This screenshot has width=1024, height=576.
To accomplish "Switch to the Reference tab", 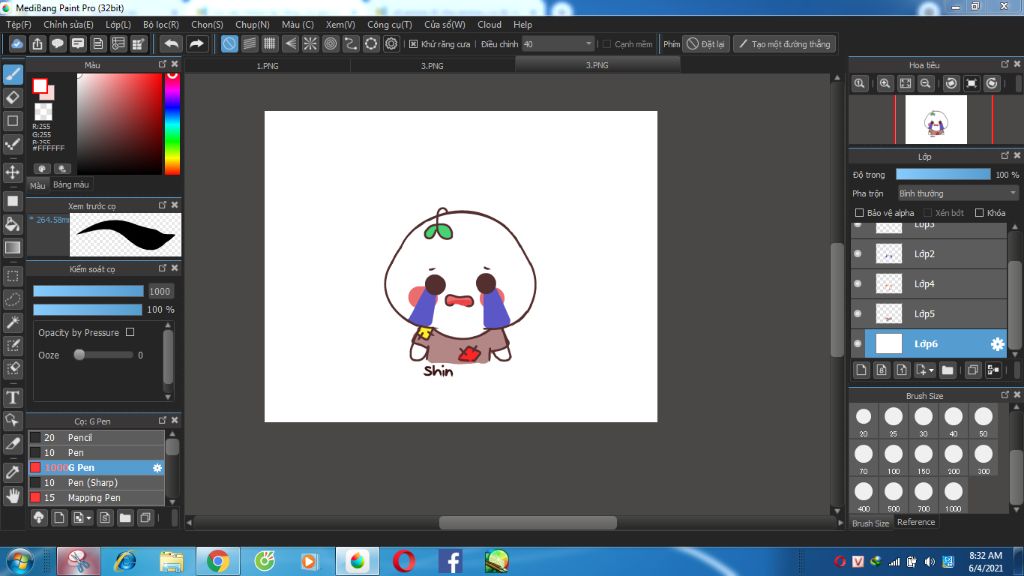I will [916, 522].
